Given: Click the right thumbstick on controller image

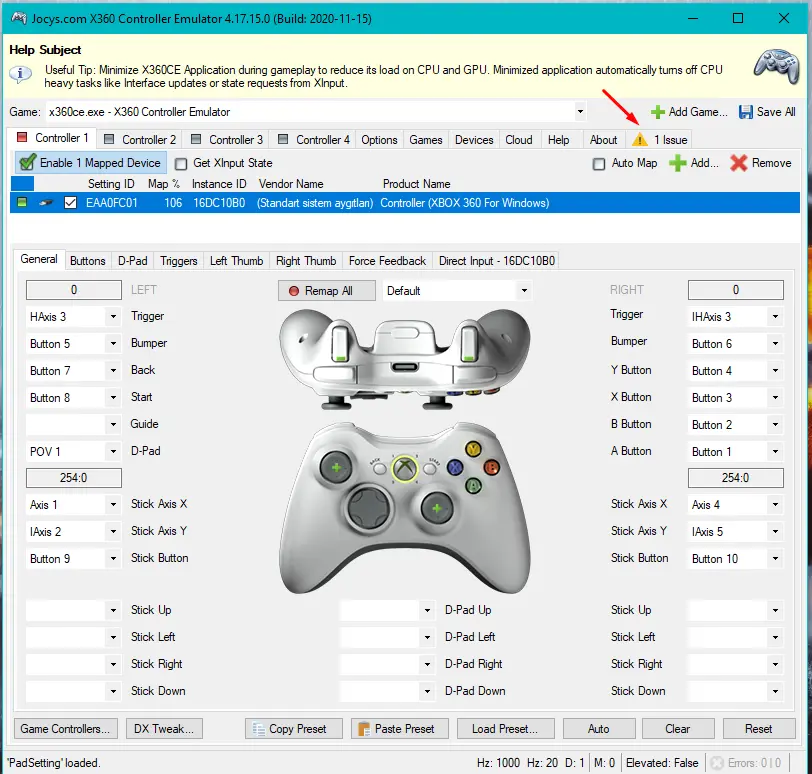Looking at the screenshot, I should (x=437, y=508).
